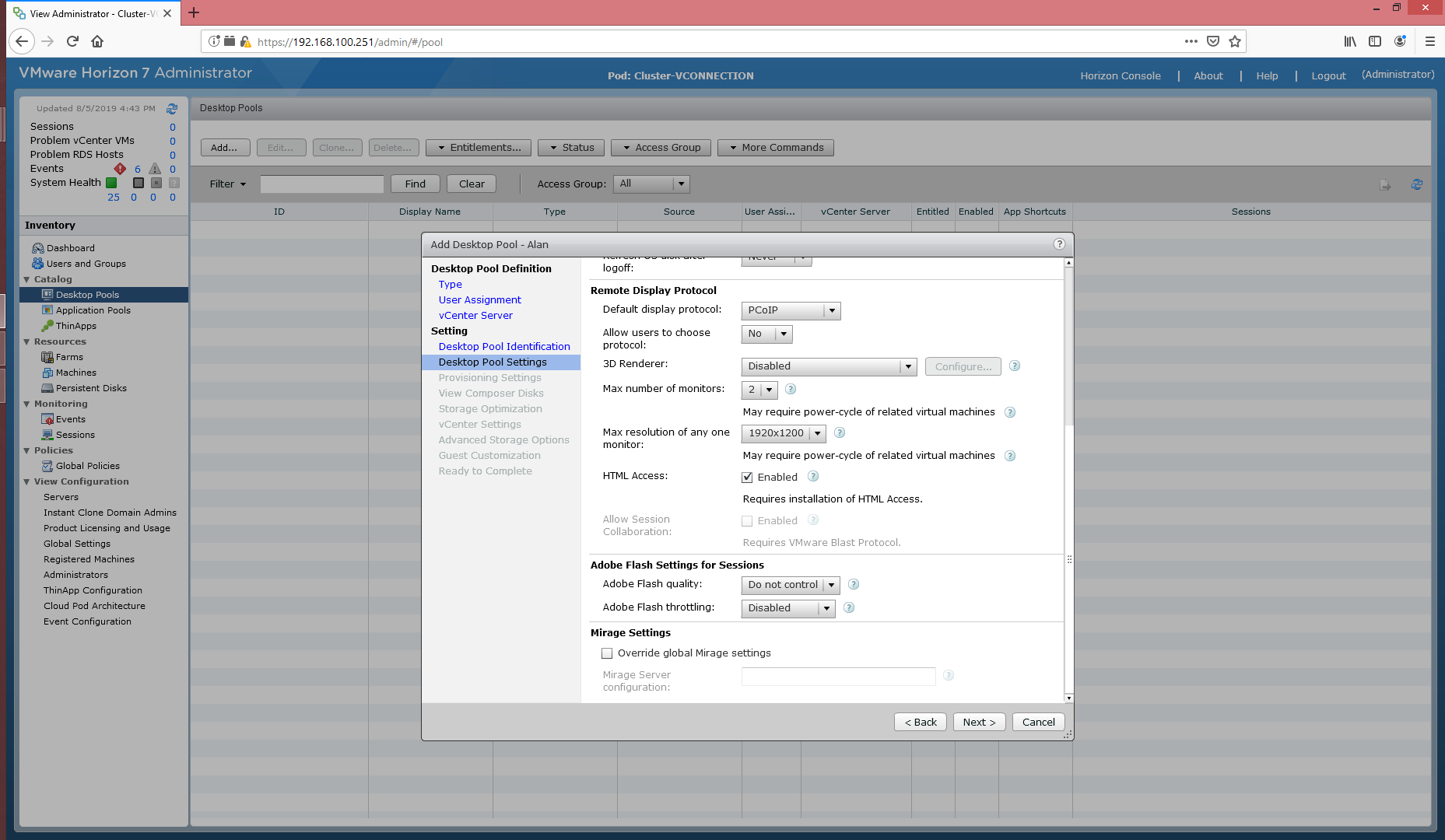Image resolution: width=1445 pixels, height=840 pixels.
Task: Open the 3D Renderer dropdown
Action: coord(829,367)
